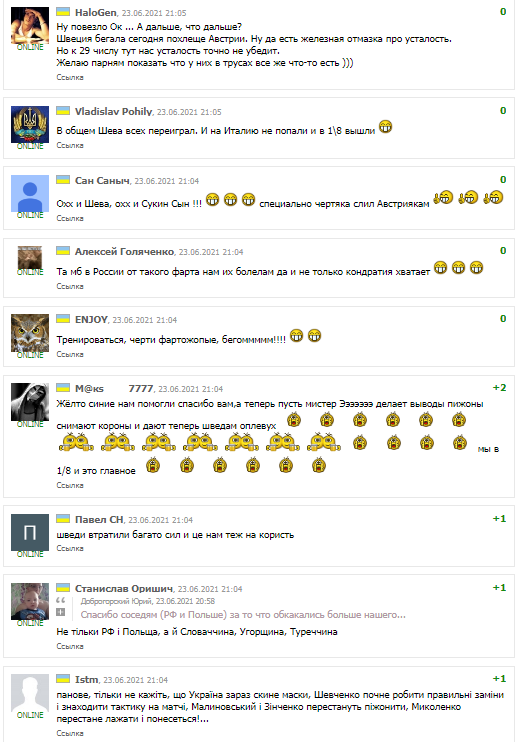
Task: Open the quoted author Доброгорский Юрий link
Action: 117,601
